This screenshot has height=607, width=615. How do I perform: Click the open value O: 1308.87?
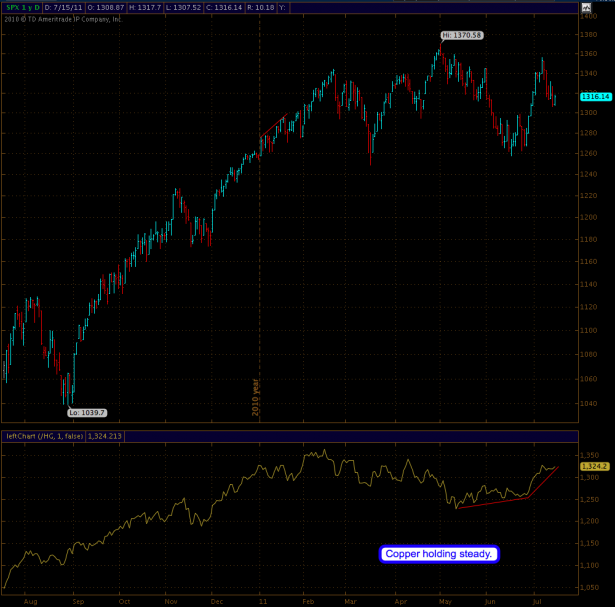(106, 7)
